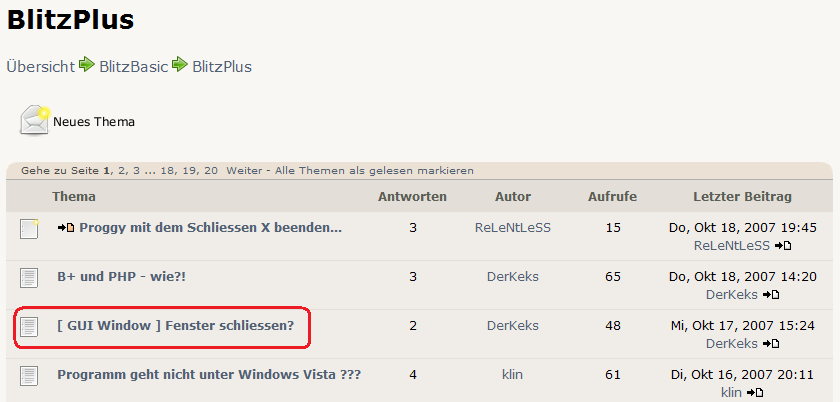Image resolution: width=840 pixels, height=402 pixels.
Task: Click the Aufrufe column header
Action: point(612,197)
